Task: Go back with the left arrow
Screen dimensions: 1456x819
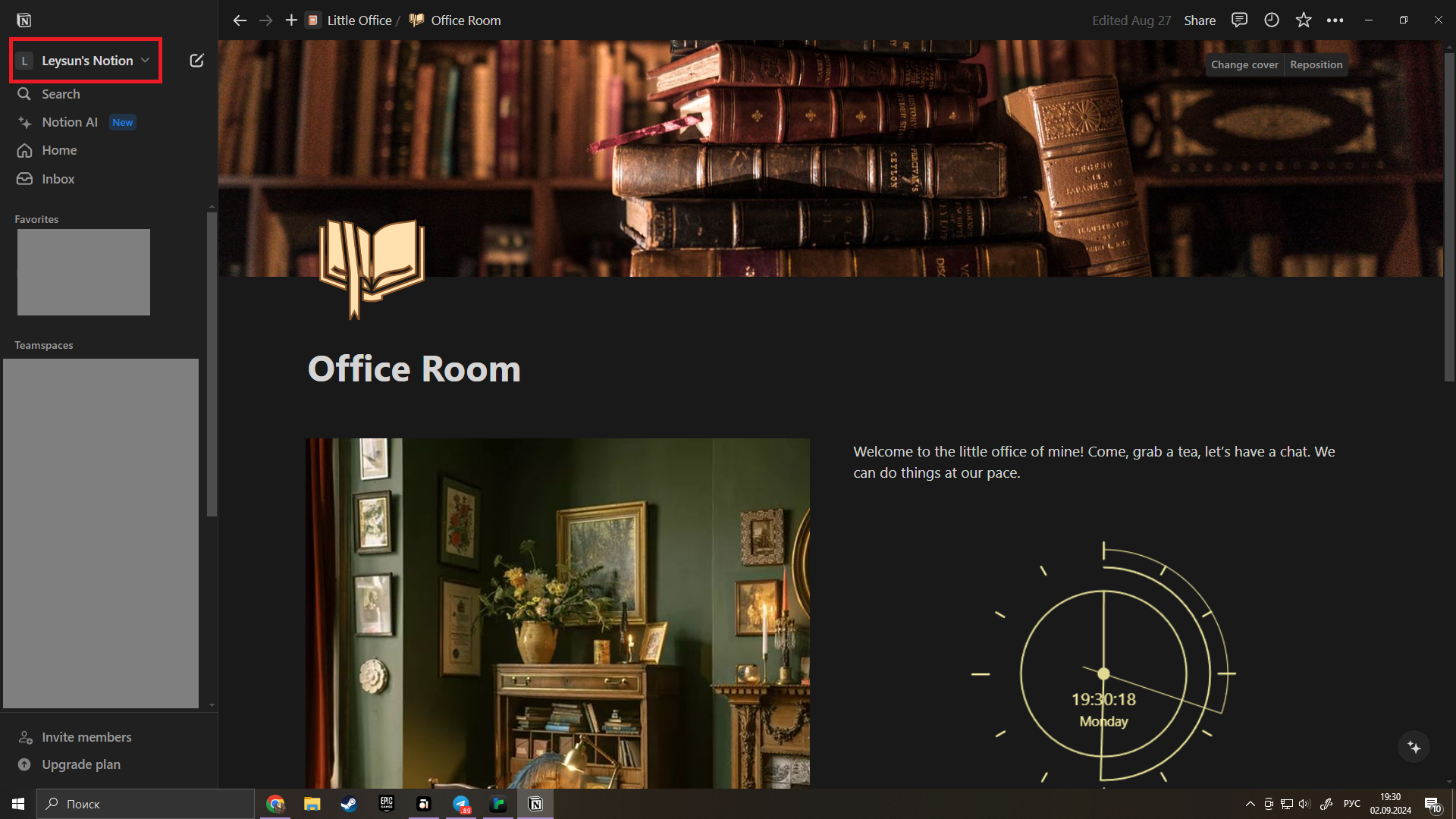Action: pos(240,20)
